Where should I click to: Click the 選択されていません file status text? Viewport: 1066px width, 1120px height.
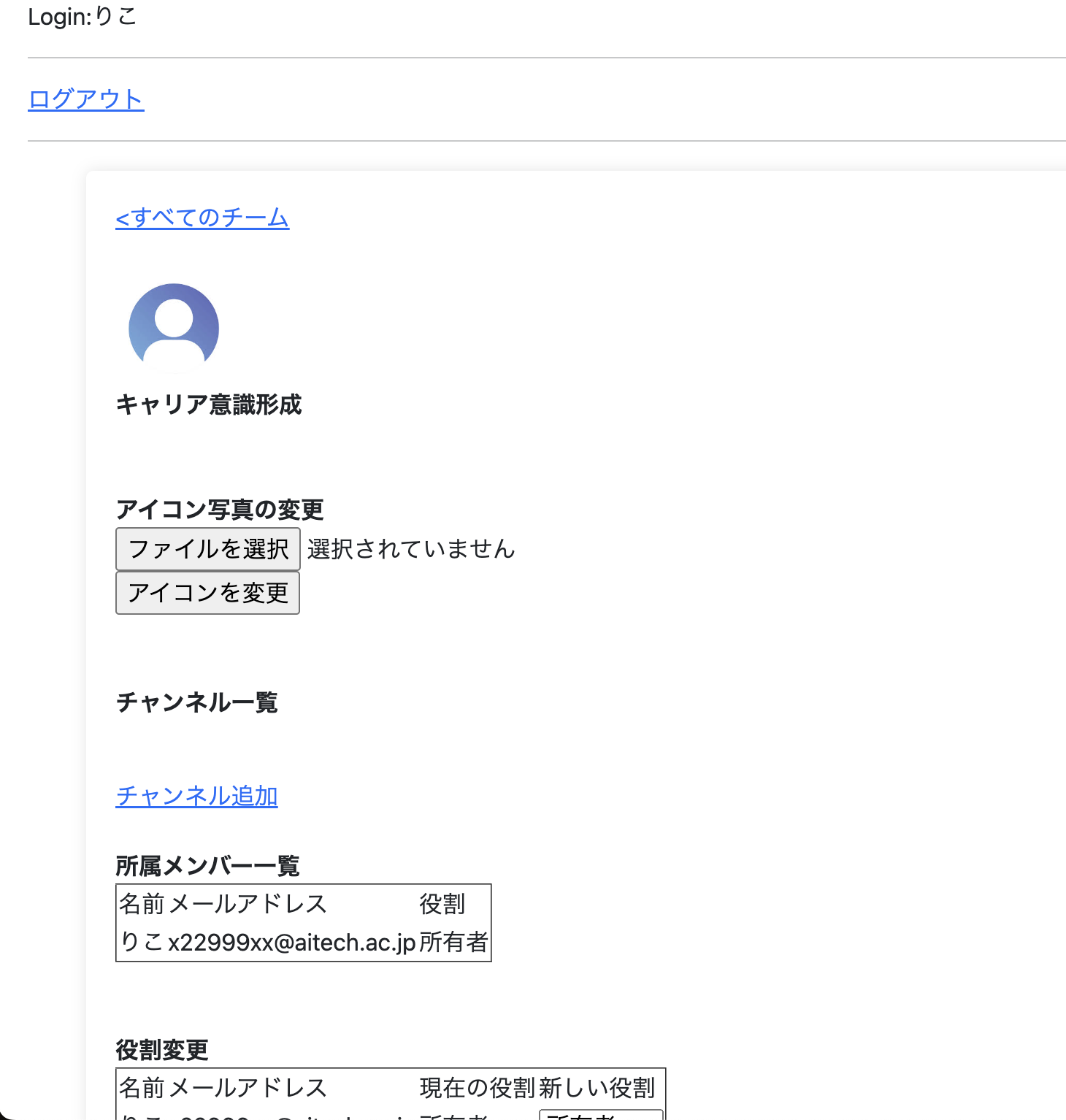(x=411, y=549)
